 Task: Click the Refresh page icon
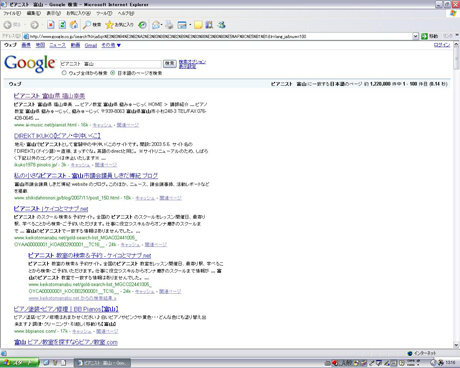pyautogui.click(x=62, y=25)
